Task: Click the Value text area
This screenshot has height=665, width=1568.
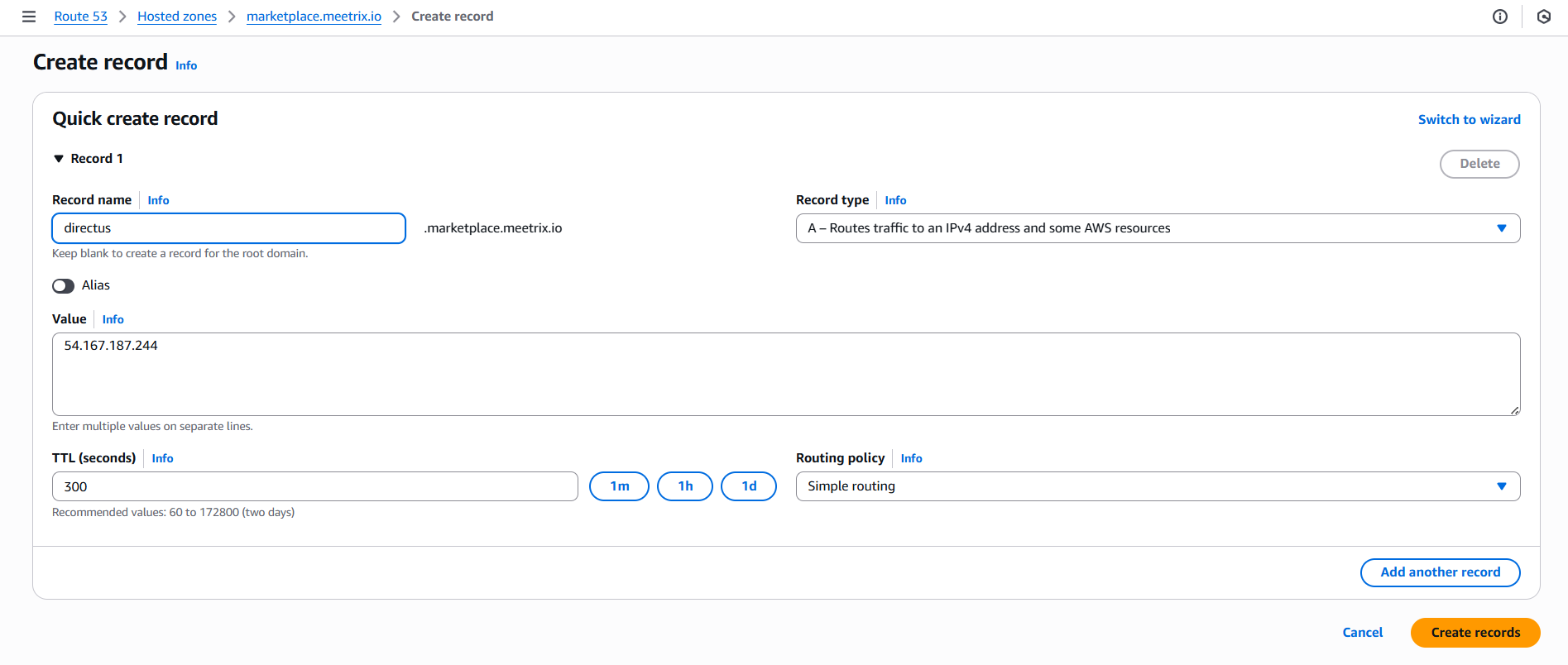Action: [786, 374]
